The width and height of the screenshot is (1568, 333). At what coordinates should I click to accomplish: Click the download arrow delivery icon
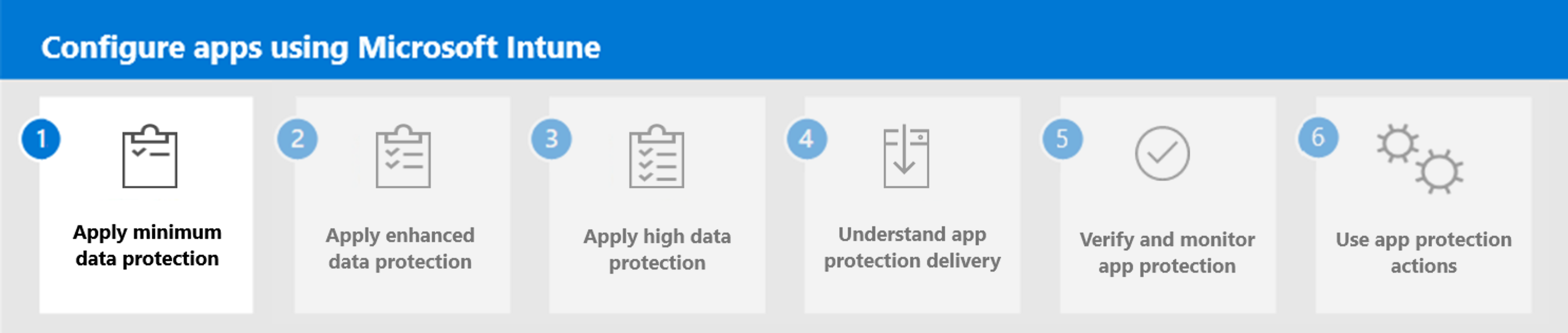(x=906, y=157)
